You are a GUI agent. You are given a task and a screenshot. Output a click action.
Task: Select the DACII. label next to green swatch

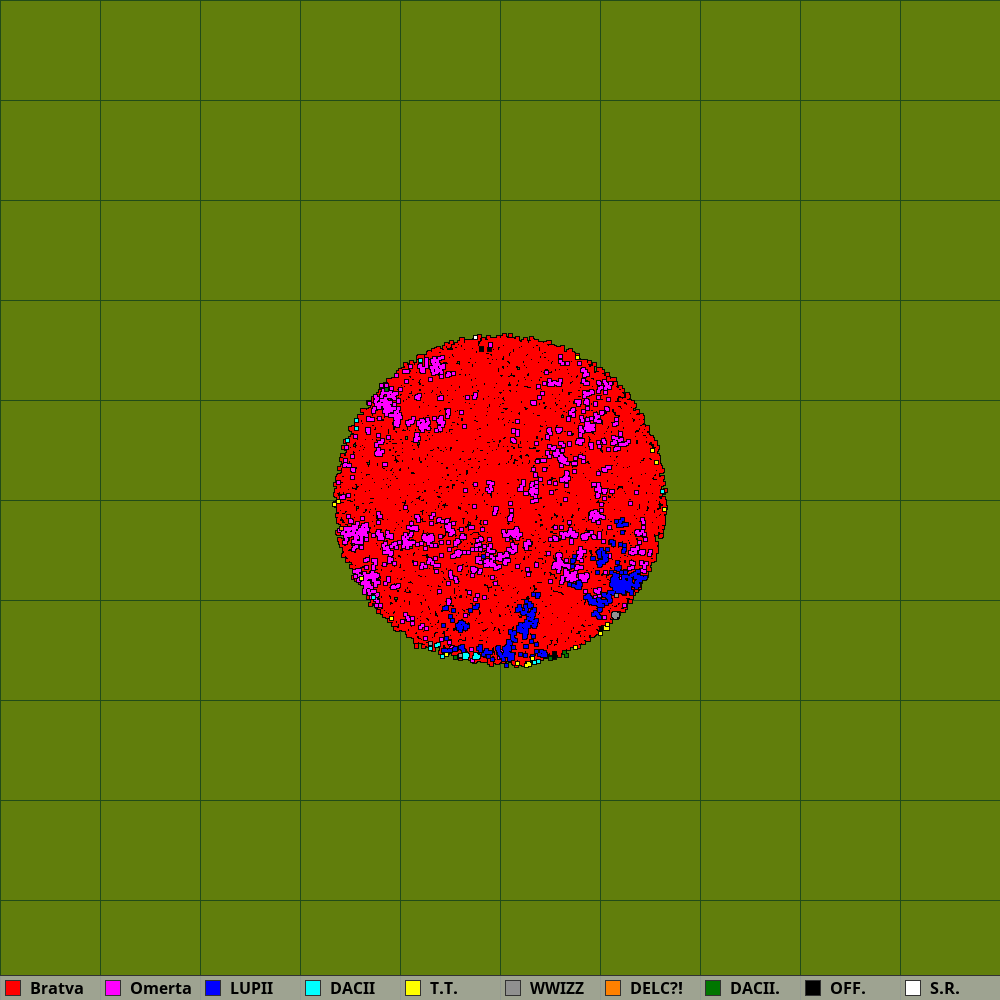(x=755, y=988)
